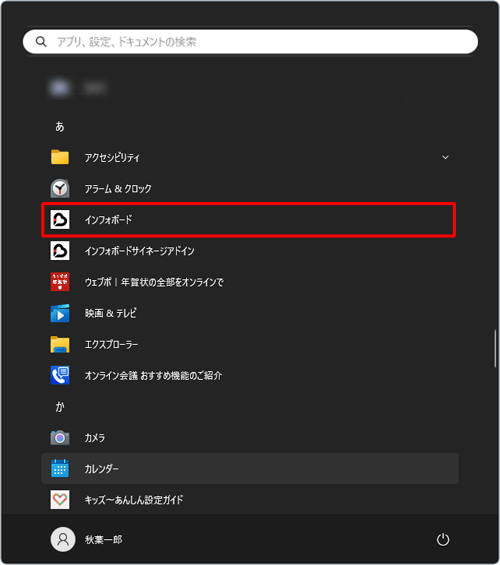
Task: Open the エクスプローラー folder icon
Action: pos(60,344)
